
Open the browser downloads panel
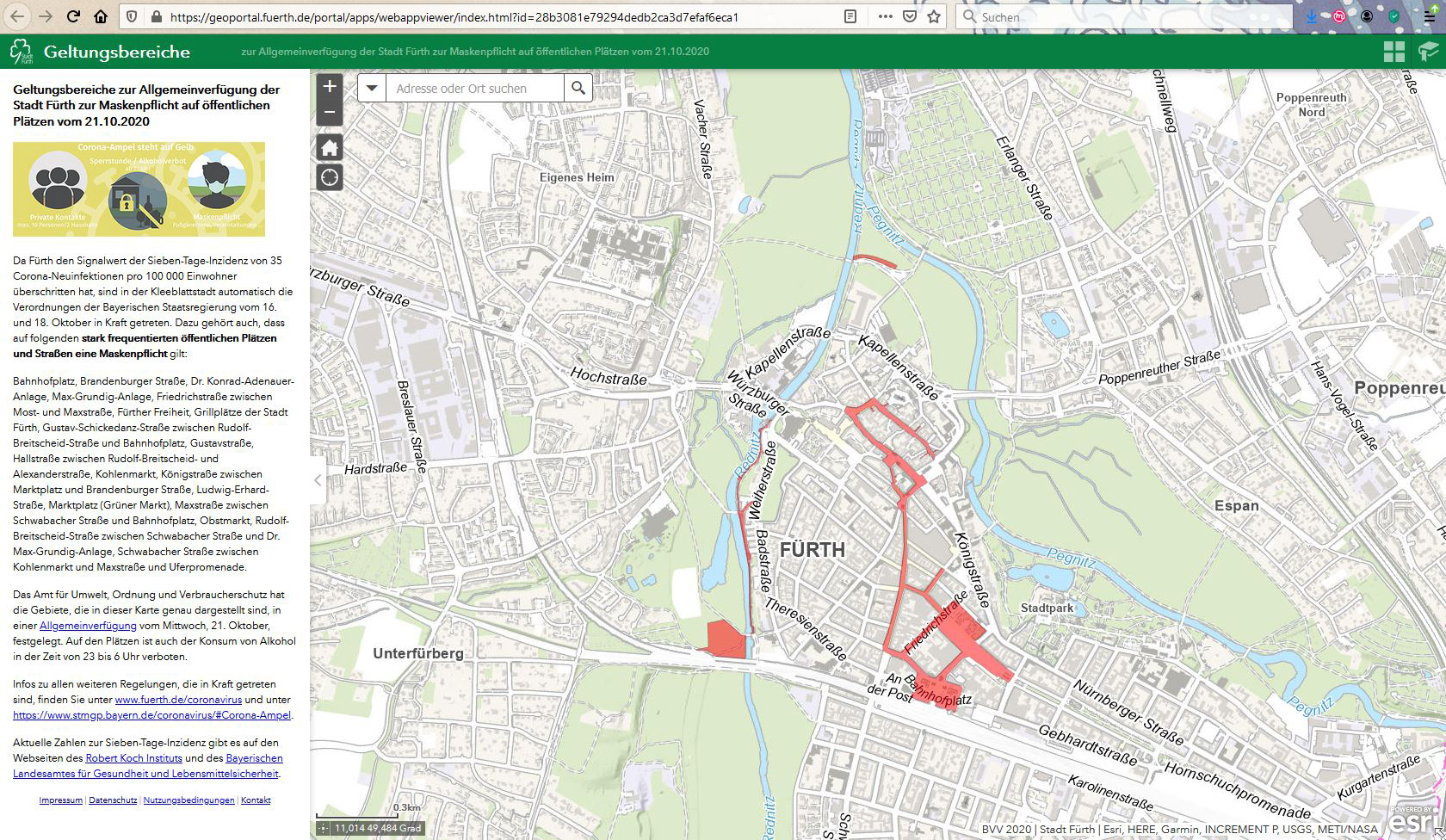1311,16
